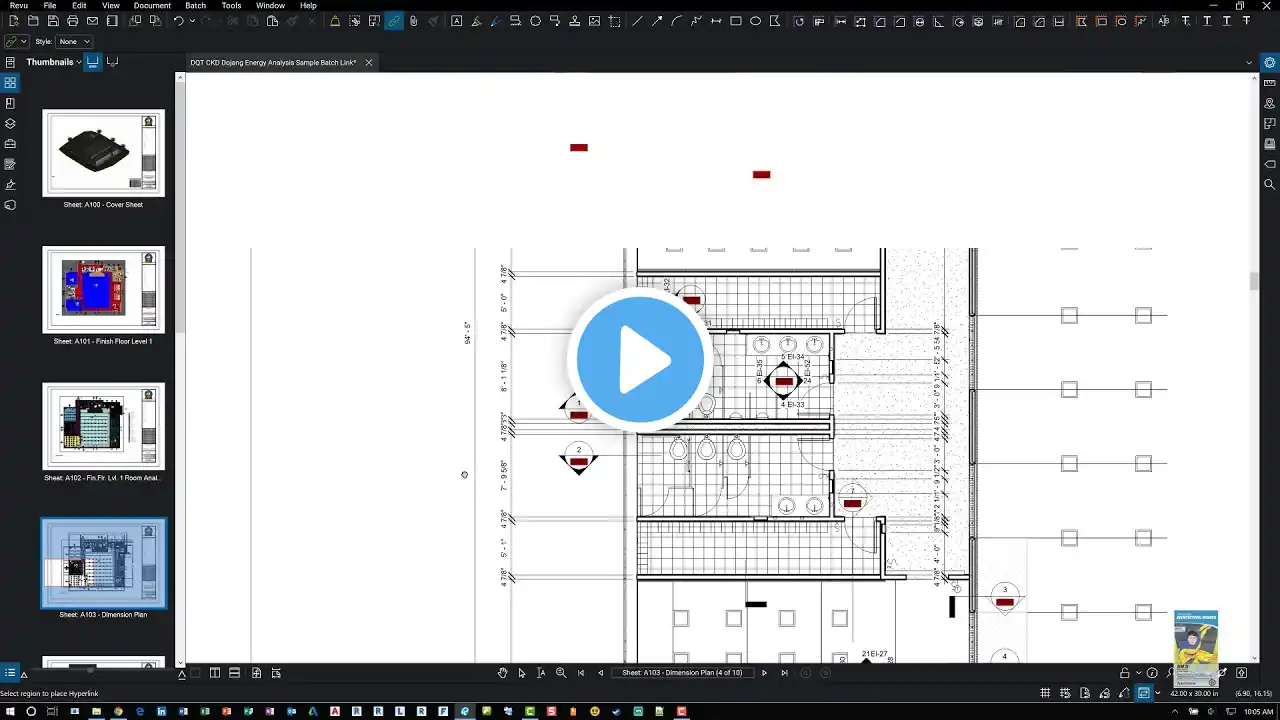Create a new PDF document
1280x720 pixels.
coord(14,21)
